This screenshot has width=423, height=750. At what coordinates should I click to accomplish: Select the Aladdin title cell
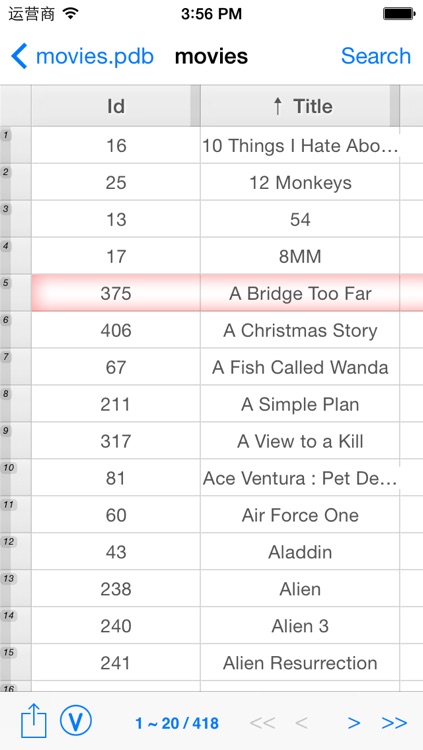click(x=300, y=552)
